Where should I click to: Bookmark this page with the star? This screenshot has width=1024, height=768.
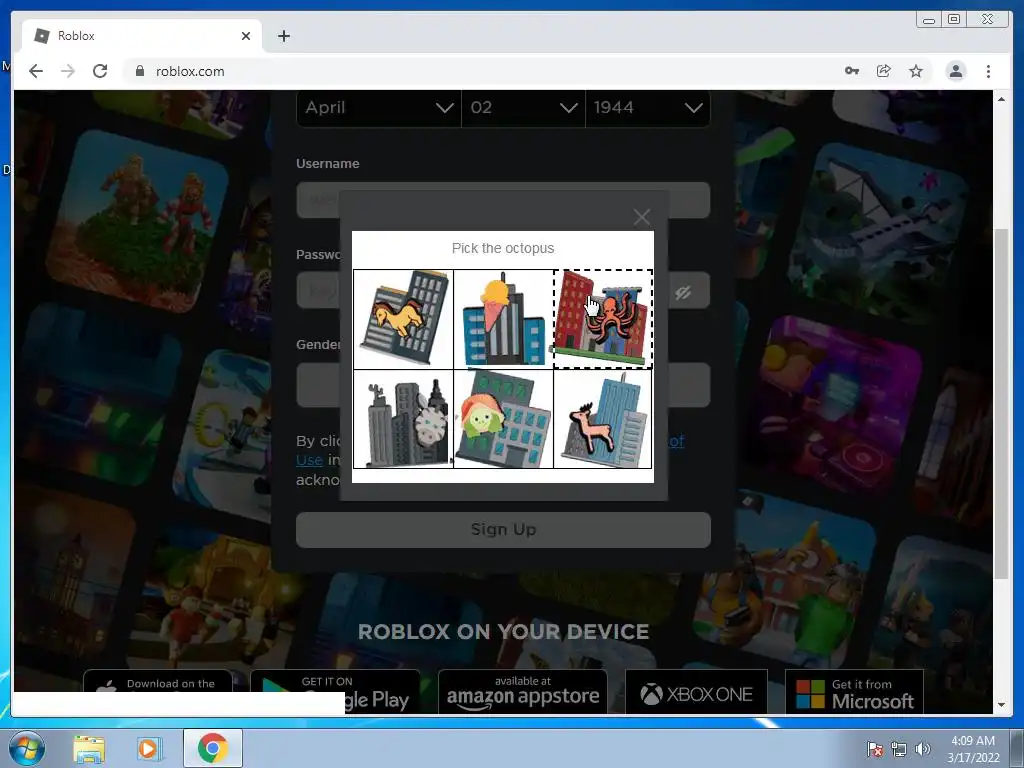tap(916, 71)
